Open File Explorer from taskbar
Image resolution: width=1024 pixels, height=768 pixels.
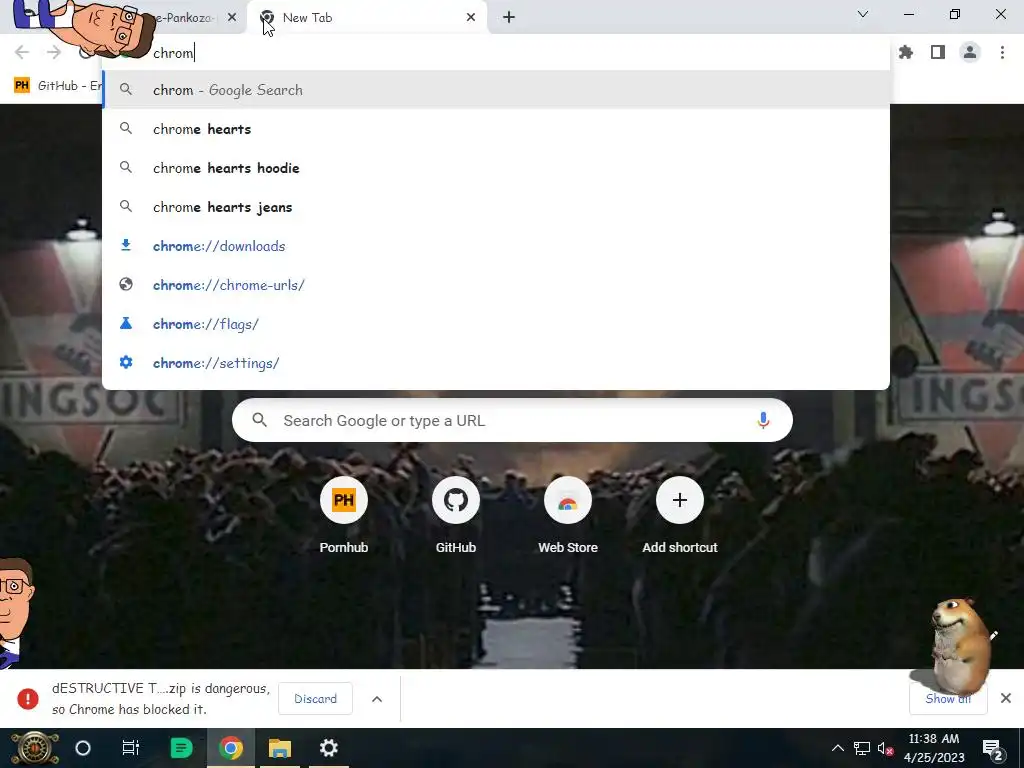pos(280,748)
